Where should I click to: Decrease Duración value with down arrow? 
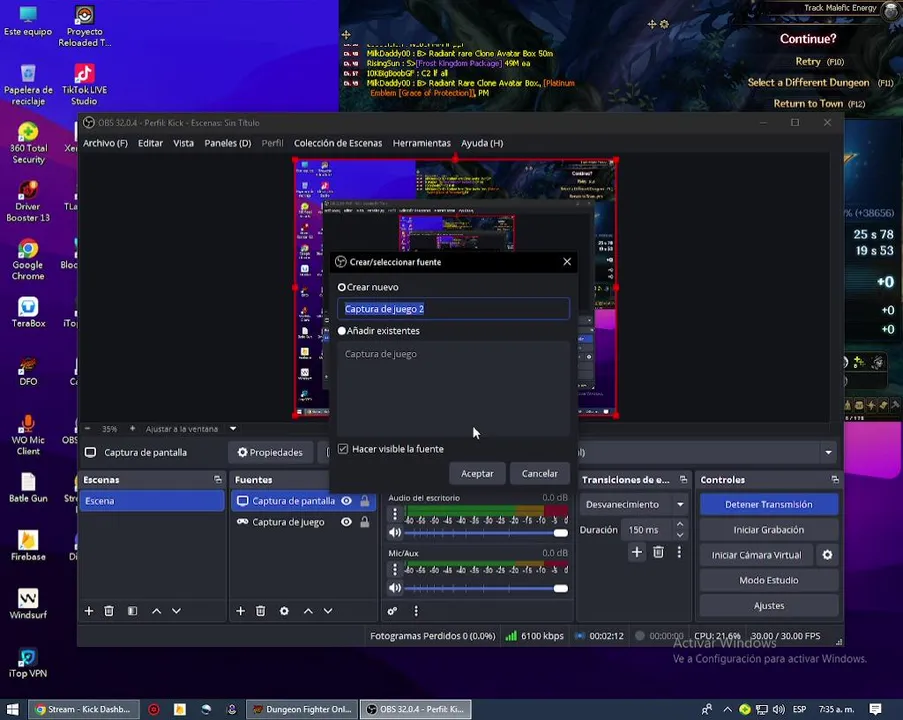pyautogui.click(x=680, y=535)
